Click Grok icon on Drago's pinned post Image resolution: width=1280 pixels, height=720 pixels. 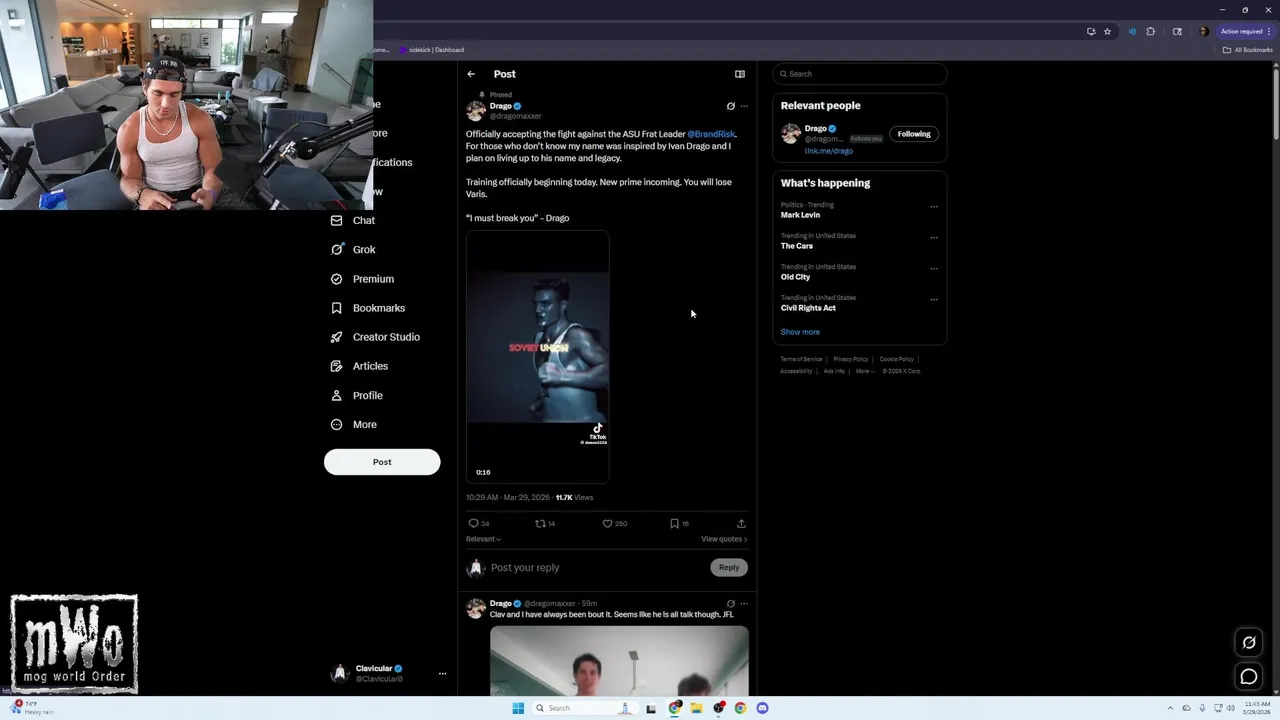[730, 106]
